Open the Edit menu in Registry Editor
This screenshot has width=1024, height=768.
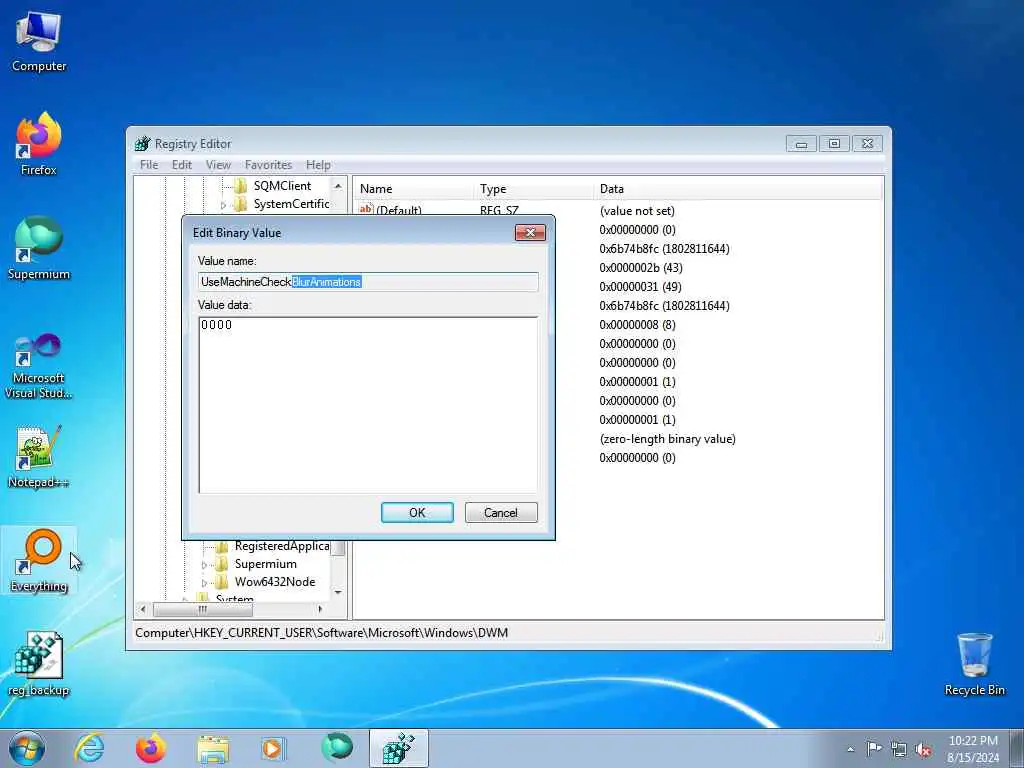(182, 165)
